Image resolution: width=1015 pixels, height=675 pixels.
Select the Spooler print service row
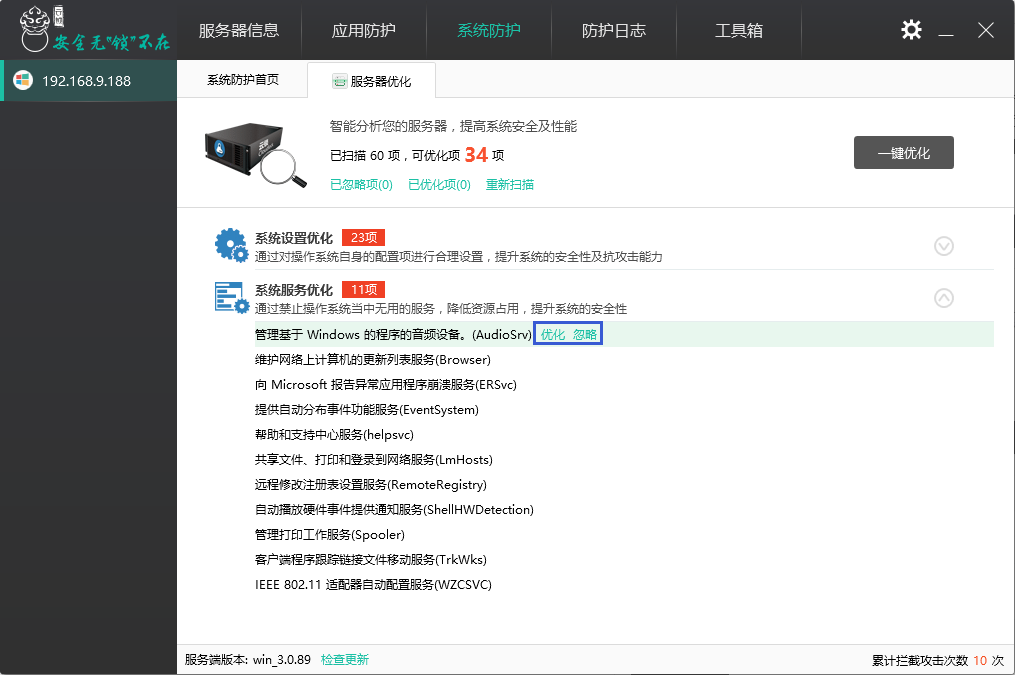(332, 534)
